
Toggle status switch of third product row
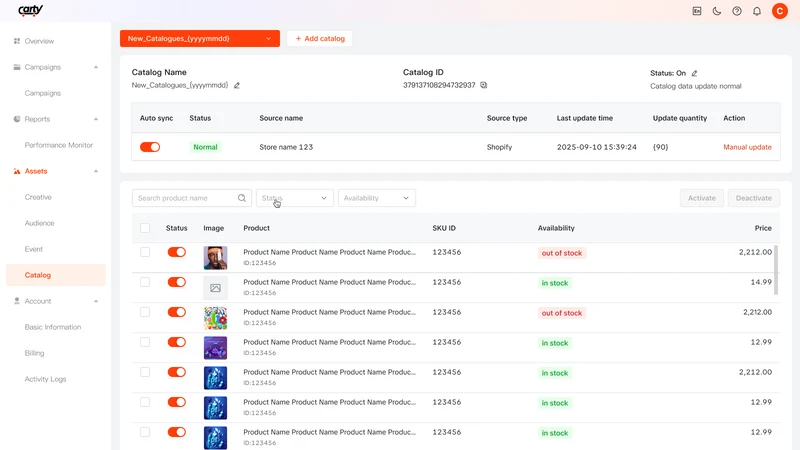pyautogui.click(x=177, y=312)
